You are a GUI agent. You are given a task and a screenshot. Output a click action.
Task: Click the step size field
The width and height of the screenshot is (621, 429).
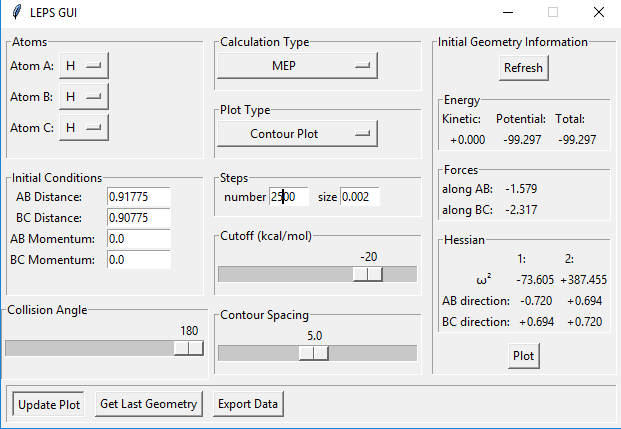360,197
